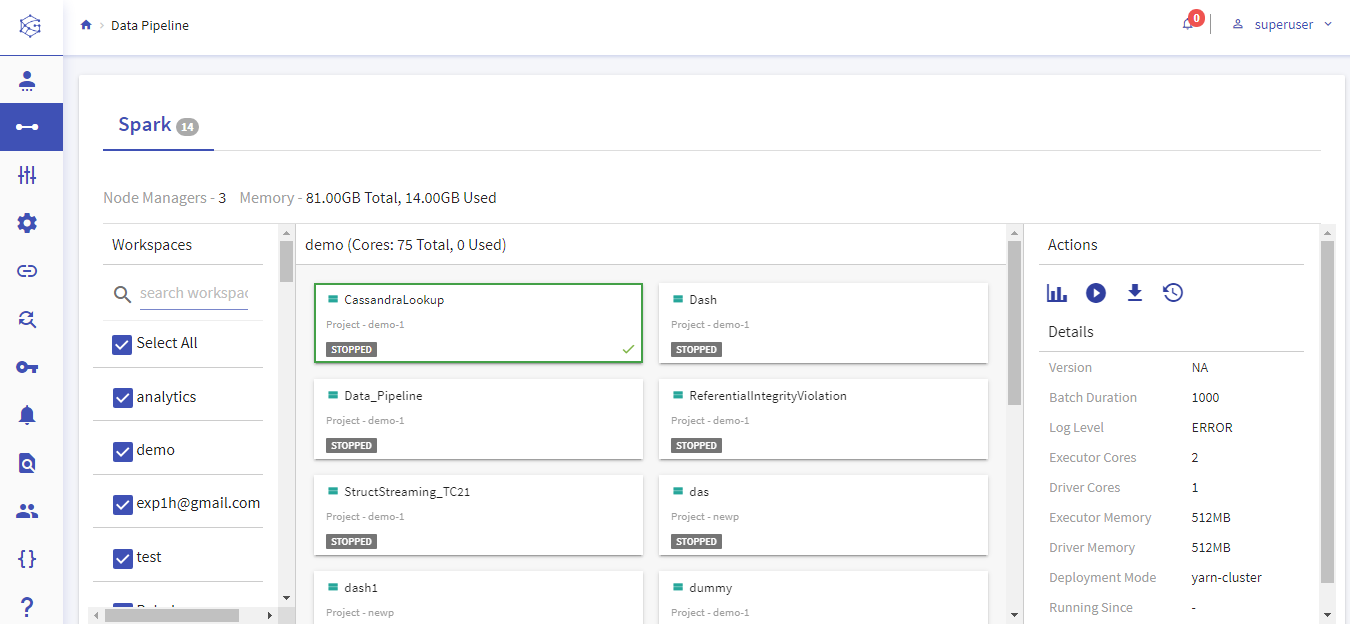Select the ReferentialIntegrityViolation pipeline card
Image resolution: width=1350 pixels, height=624 pixels.
[x=823, y=418]
